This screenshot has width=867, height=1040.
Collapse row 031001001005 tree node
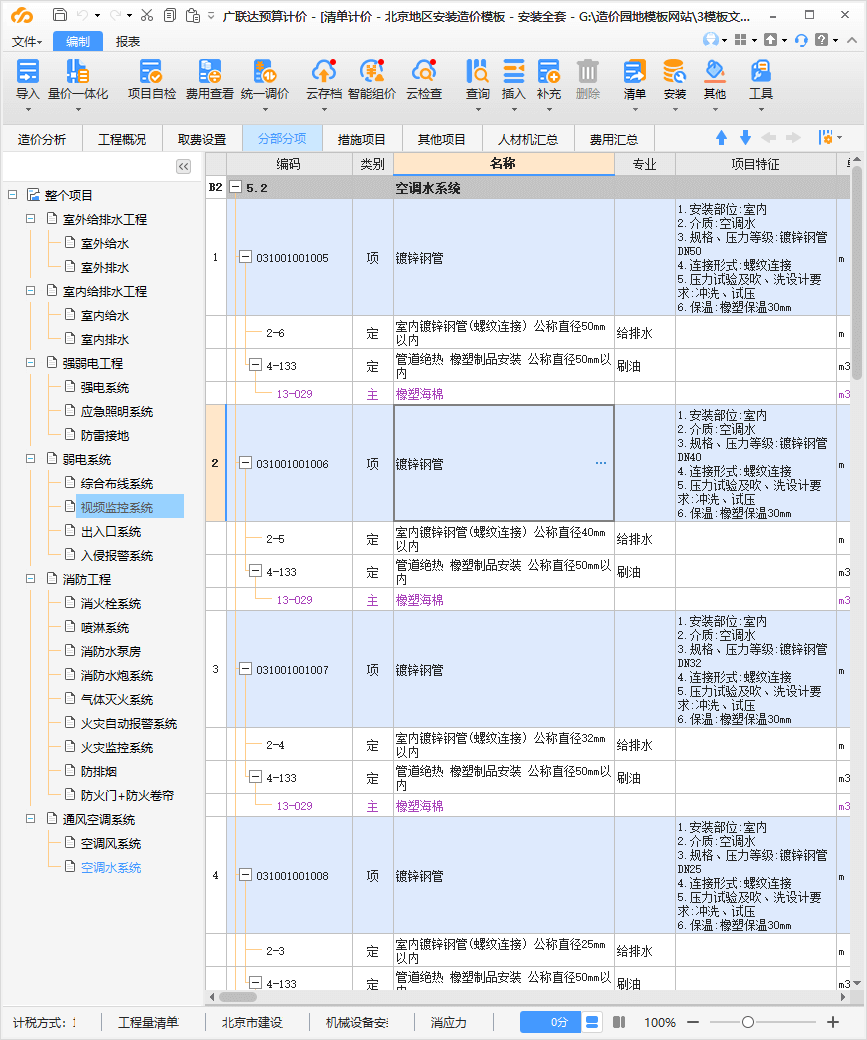[x=244, y=258]
